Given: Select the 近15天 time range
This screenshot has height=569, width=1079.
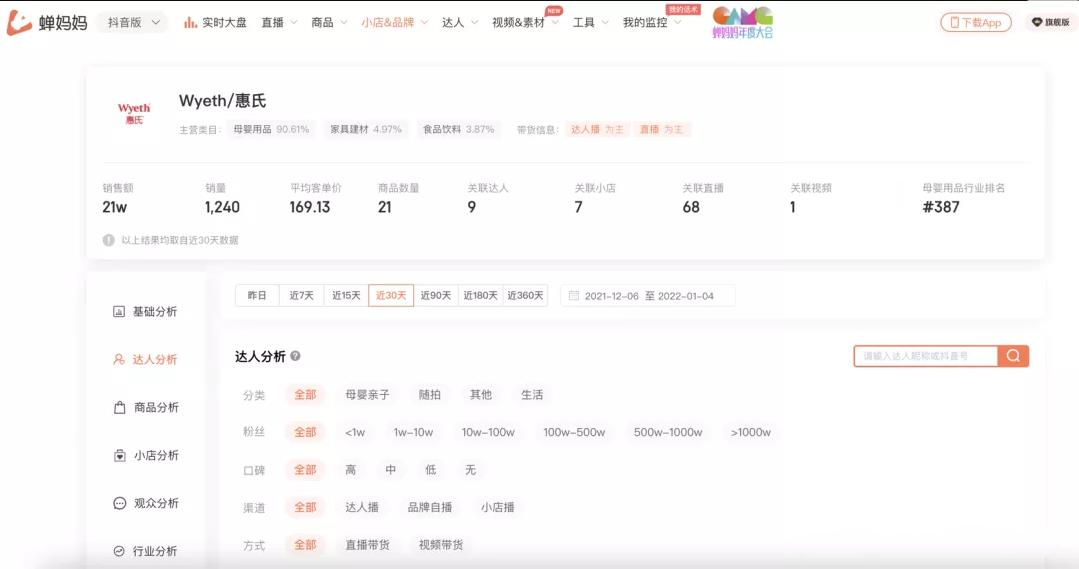Looking at the screenshot, I should coord(346,295).
